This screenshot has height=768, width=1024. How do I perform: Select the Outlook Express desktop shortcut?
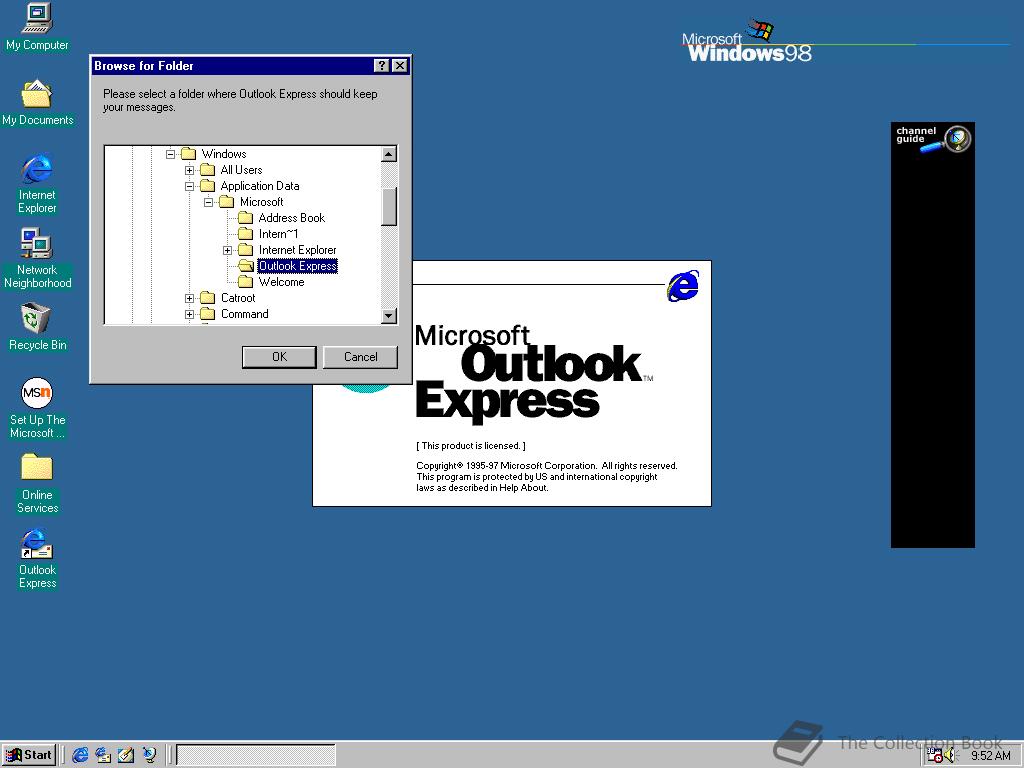tap(37, 559)
